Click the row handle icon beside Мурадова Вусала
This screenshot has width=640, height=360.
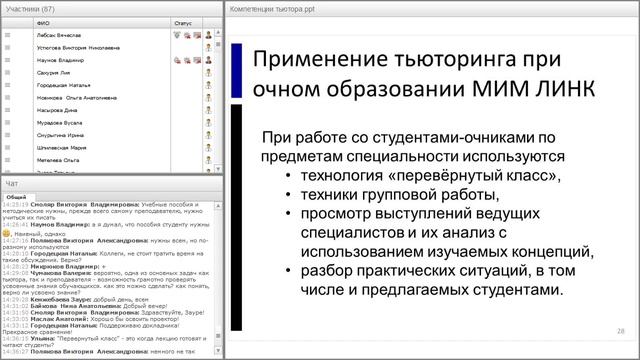click(x=7, y=123)
